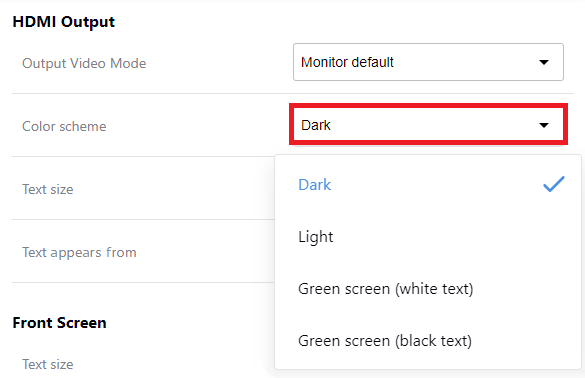Click Text size label under HDMI Output

[48, 189]
